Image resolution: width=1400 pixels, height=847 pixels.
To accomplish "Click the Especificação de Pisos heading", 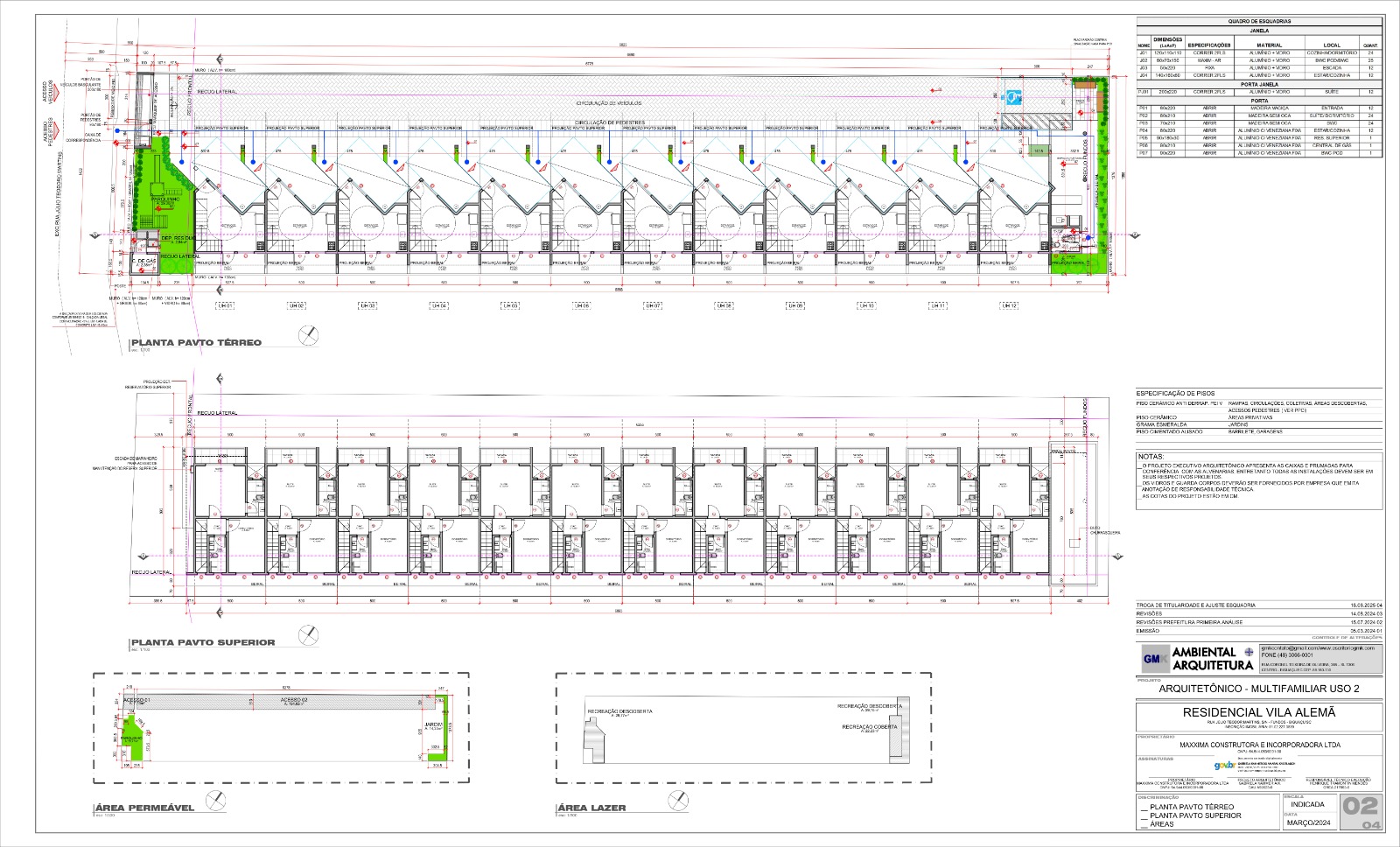I will (x=1175, y=394).
